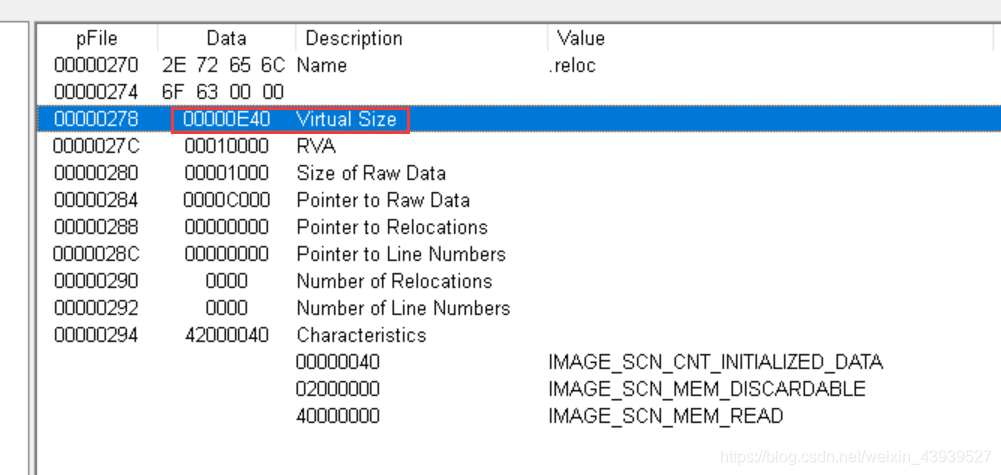Select offset 0000027C
1001x475 pixels.
click(x=96, y=146)
